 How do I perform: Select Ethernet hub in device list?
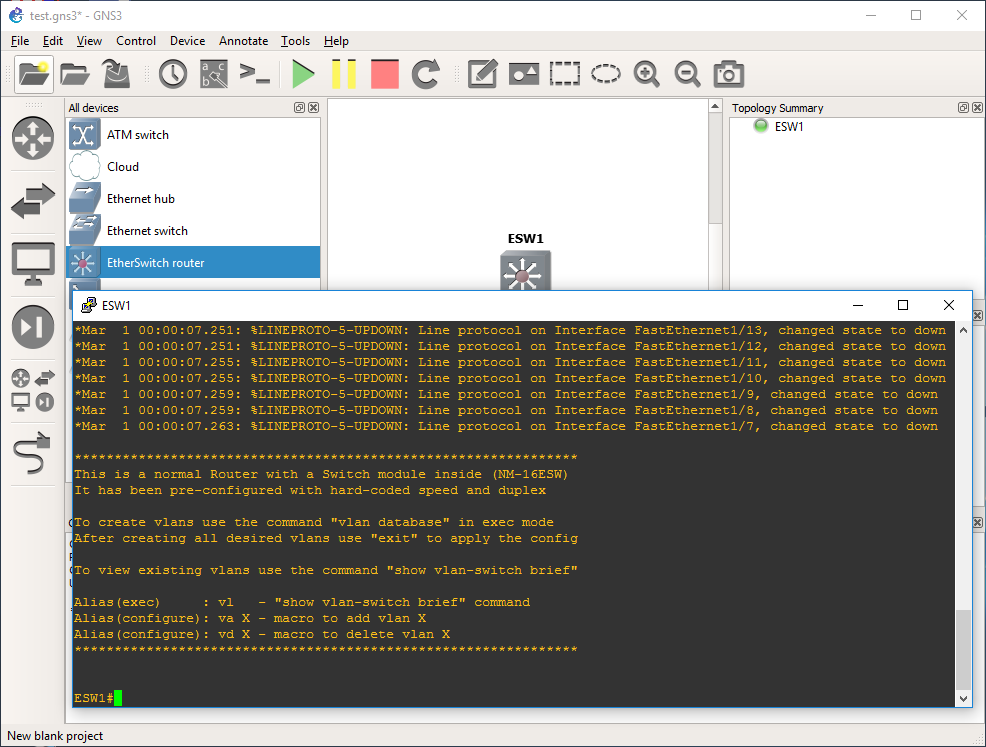(x=193, y=199)
